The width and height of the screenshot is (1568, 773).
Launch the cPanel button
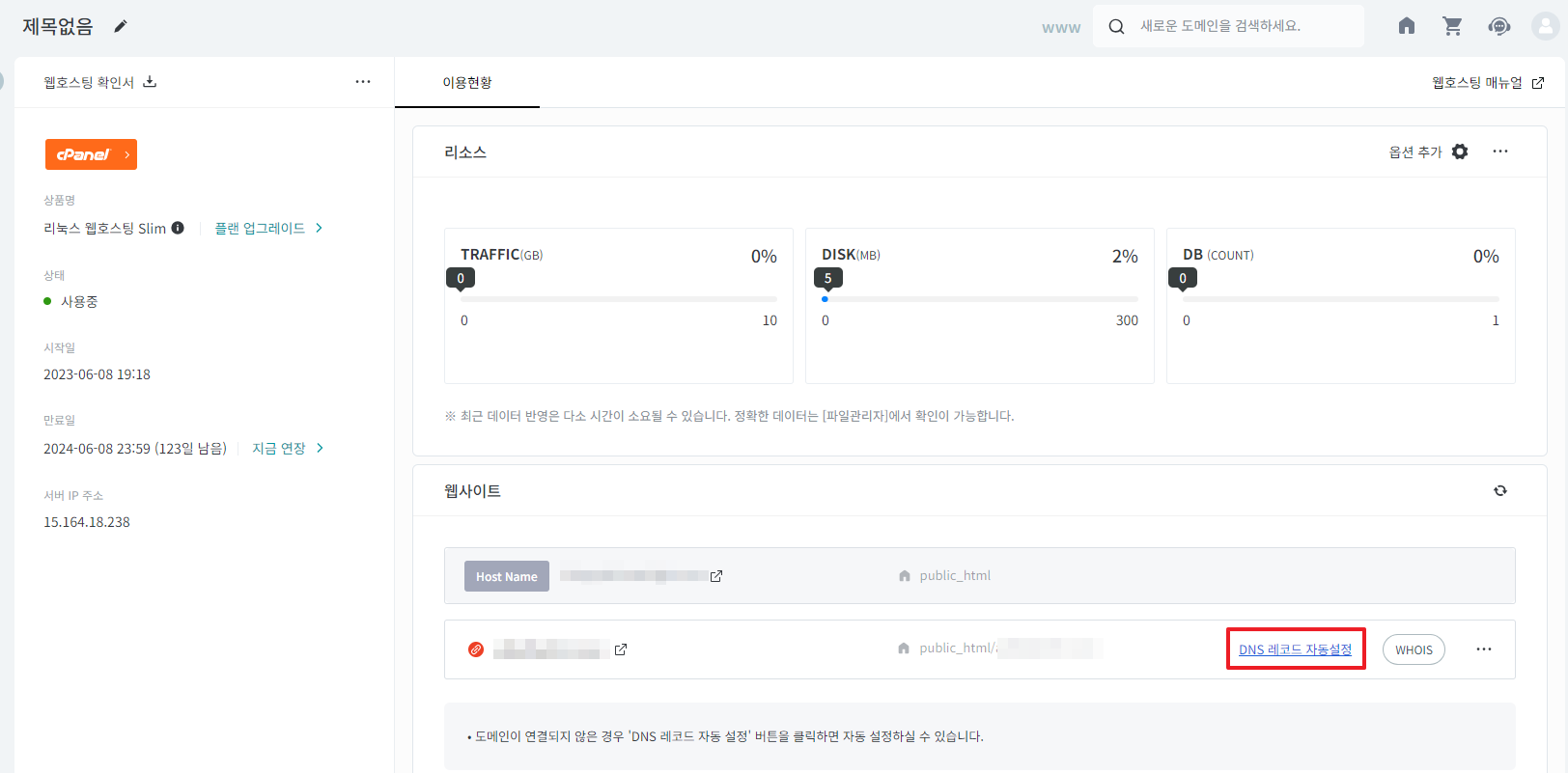(91, 154)
